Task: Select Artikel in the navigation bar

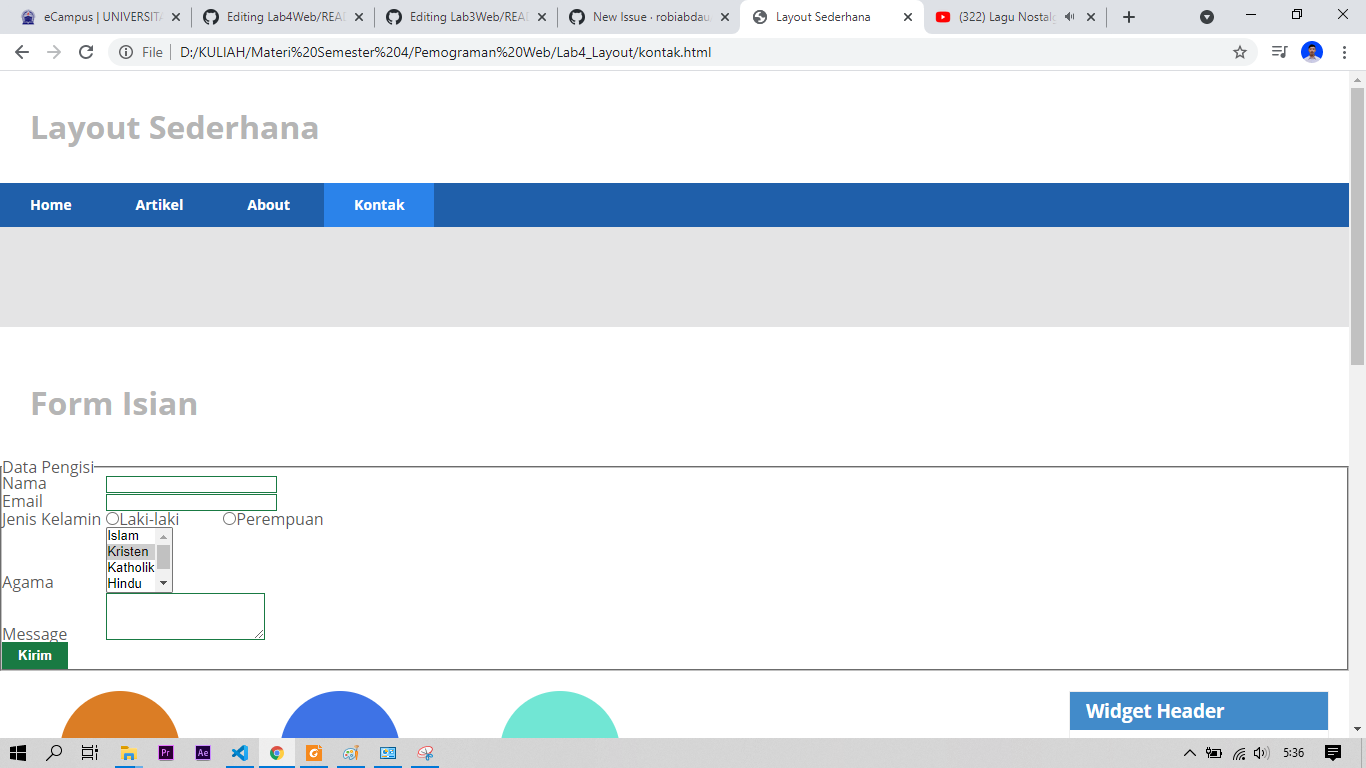Action: (x=159, y=204)
